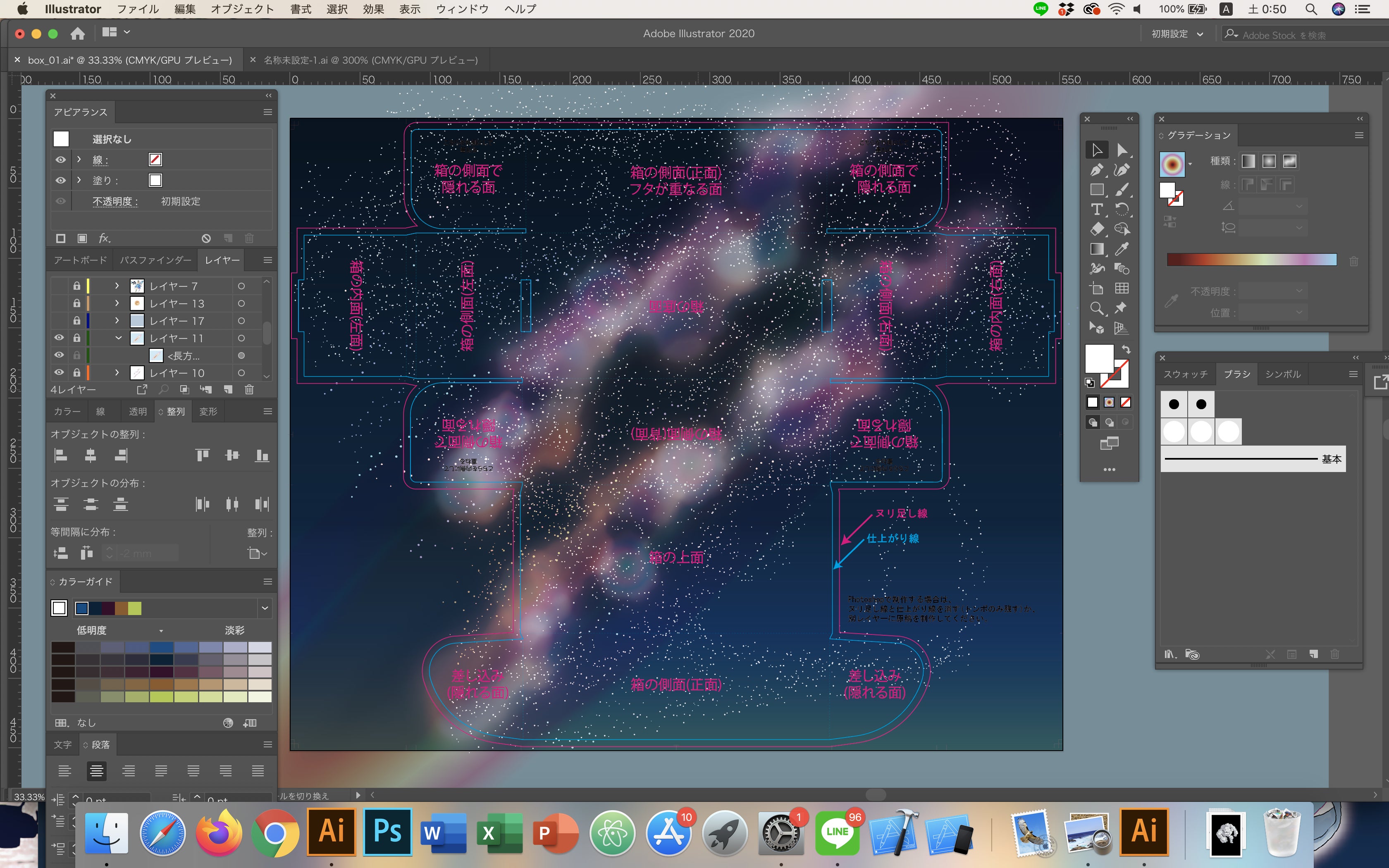Viewport: 1389px width, 868px height.
Task: Click horizontal align left icon
Action: [61, 456]
